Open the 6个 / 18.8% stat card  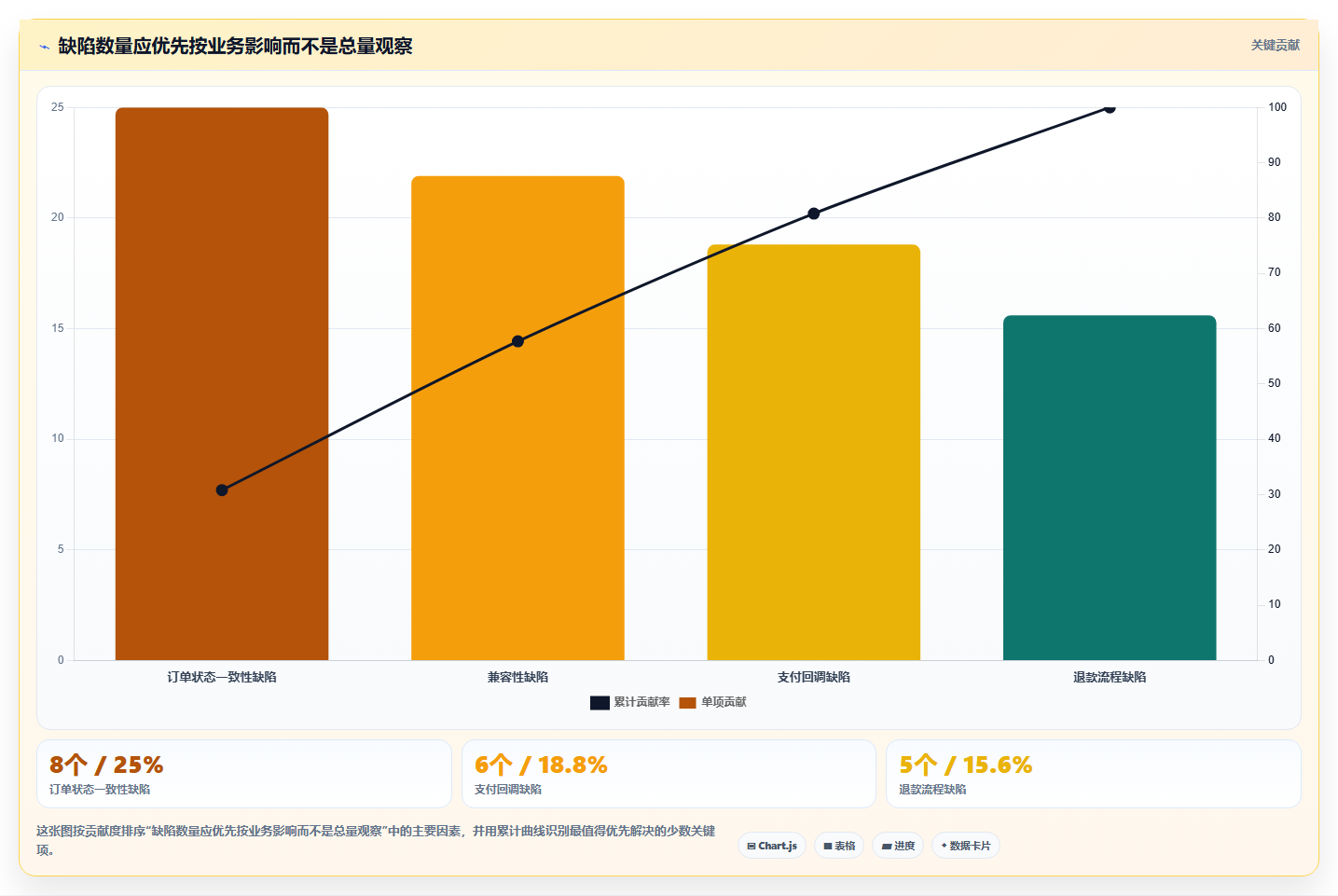pos(669,774)
